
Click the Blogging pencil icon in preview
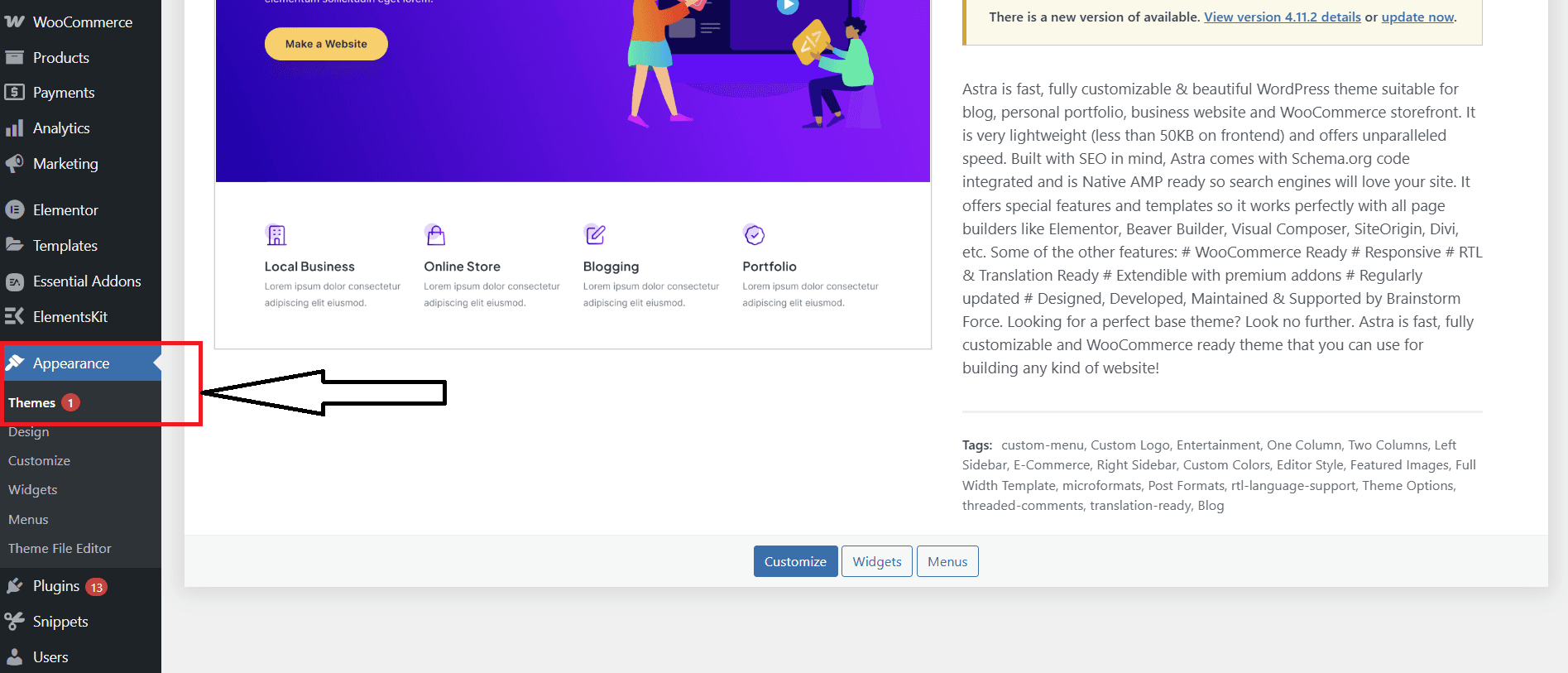pyautogui.click(x=595, y=235)
